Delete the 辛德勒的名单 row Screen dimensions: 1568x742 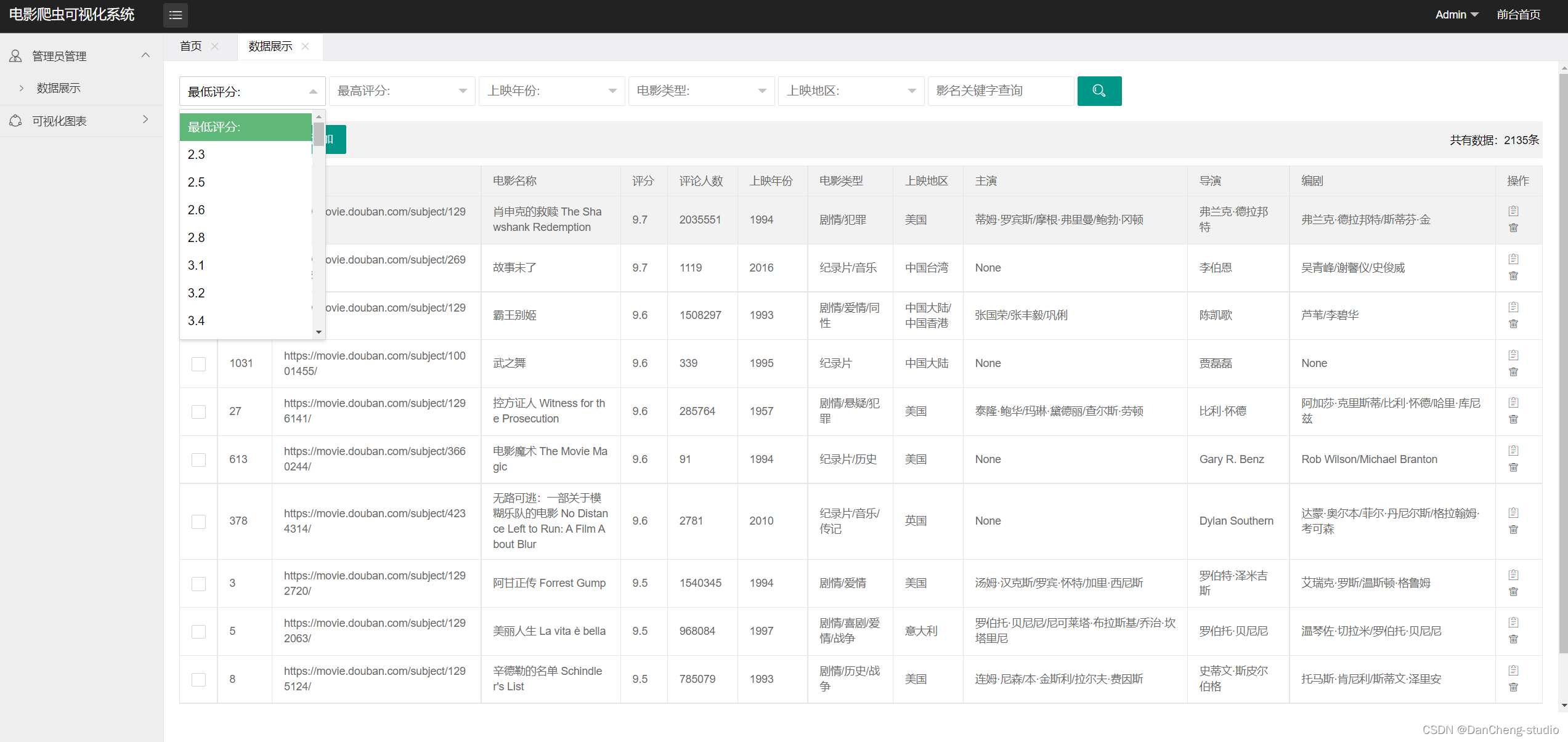(1513, 687)
